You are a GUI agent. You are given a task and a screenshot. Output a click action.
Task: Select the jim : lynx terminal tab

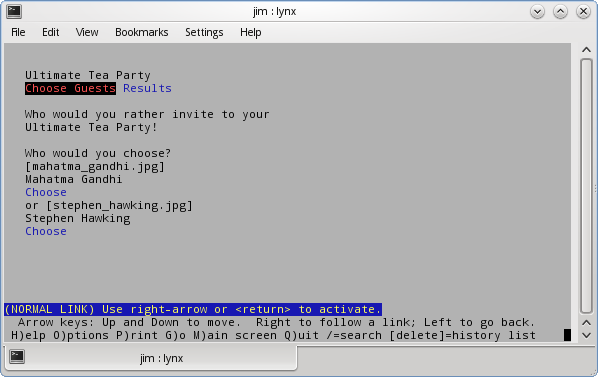coord(151,358)
